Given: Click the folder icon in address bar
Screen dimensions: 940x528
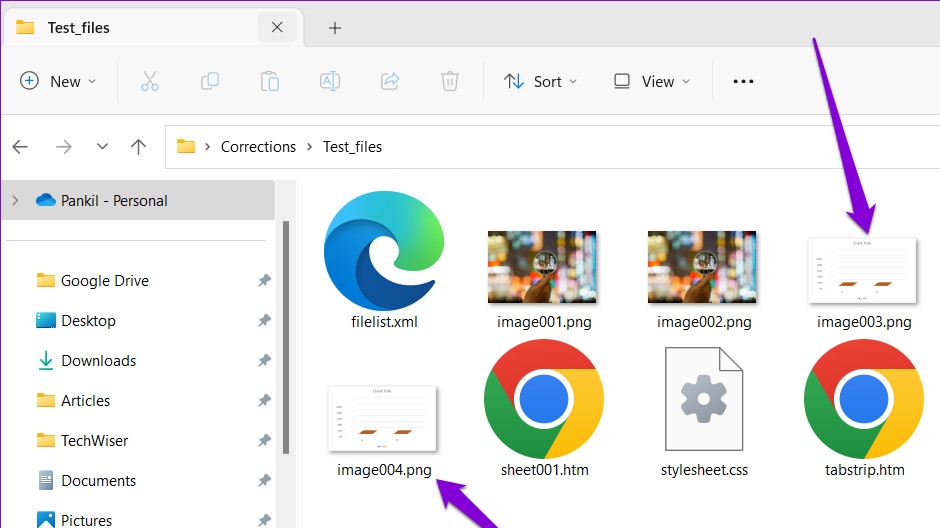Looking at the screenshot, I should coord(186,146).
